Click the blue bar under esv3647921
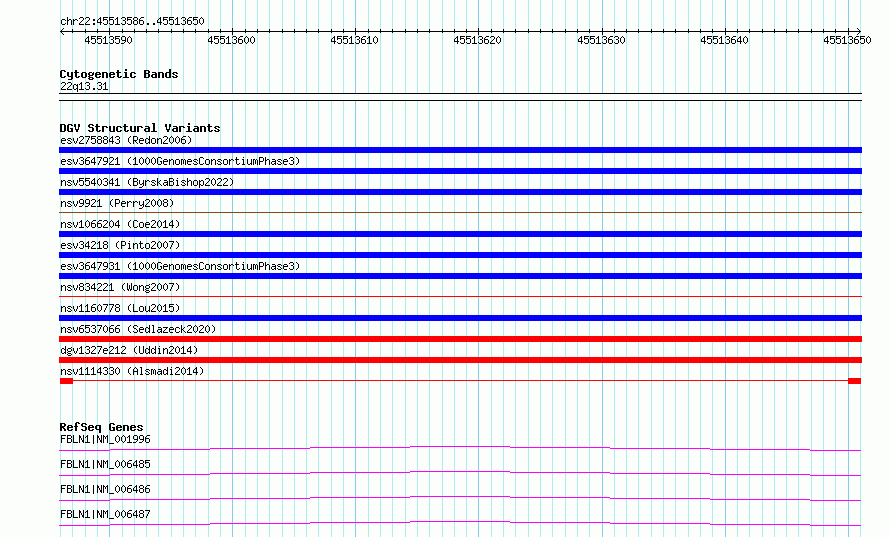 click(460, 171)
